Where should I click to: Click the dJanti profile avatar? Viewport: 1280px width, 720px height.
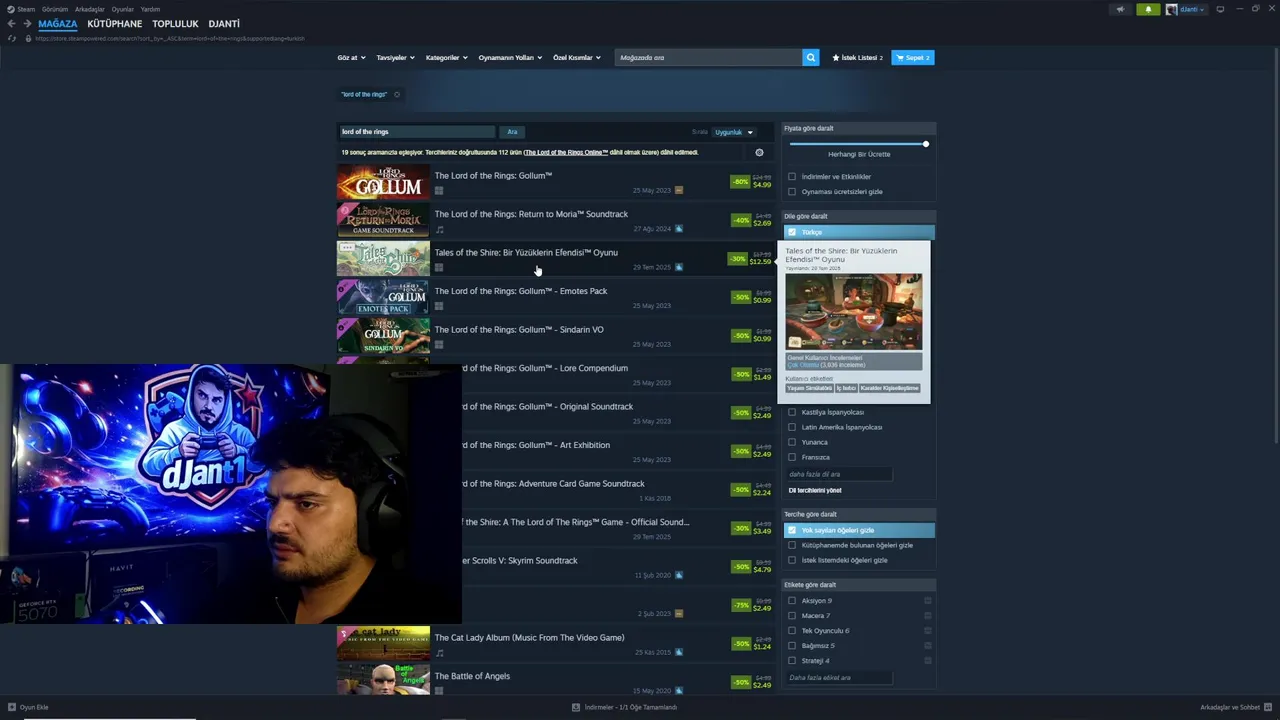click(1171, 9)
